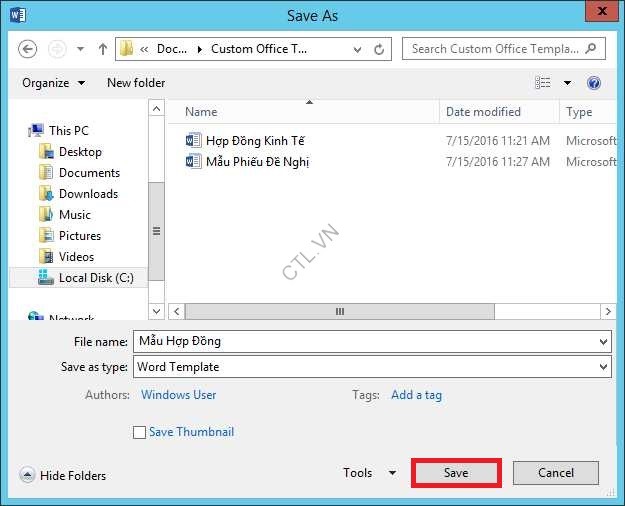Select the Custom Office T... breadcrumb segment

pos(259,49)
